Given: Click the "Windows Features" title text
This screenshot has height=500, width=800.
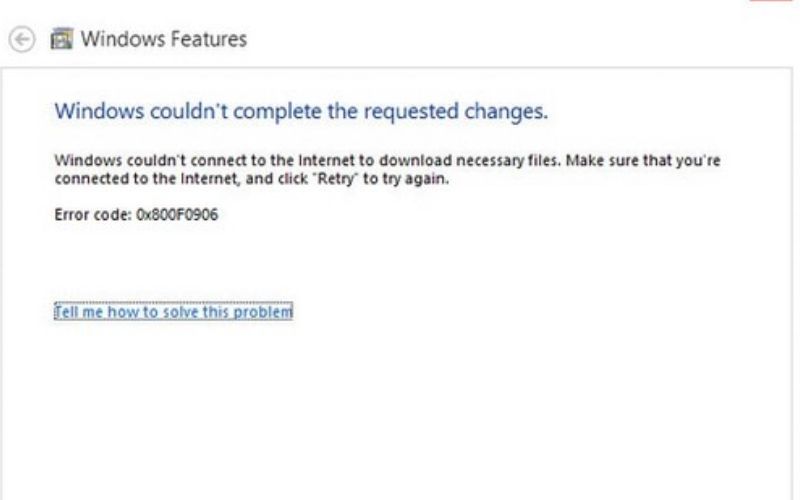Looking at the screenshot, I should click(x=163, y=40).
